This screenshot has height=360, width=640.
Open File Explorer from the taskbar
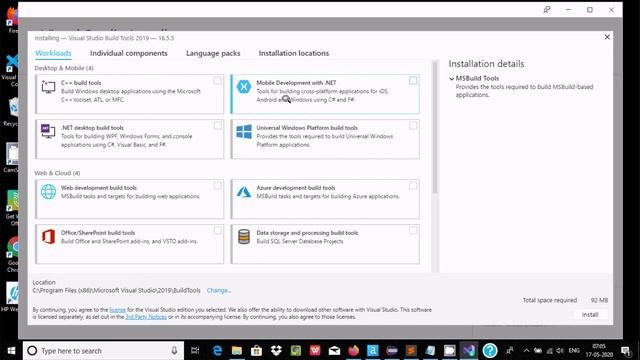click(237, 351)
